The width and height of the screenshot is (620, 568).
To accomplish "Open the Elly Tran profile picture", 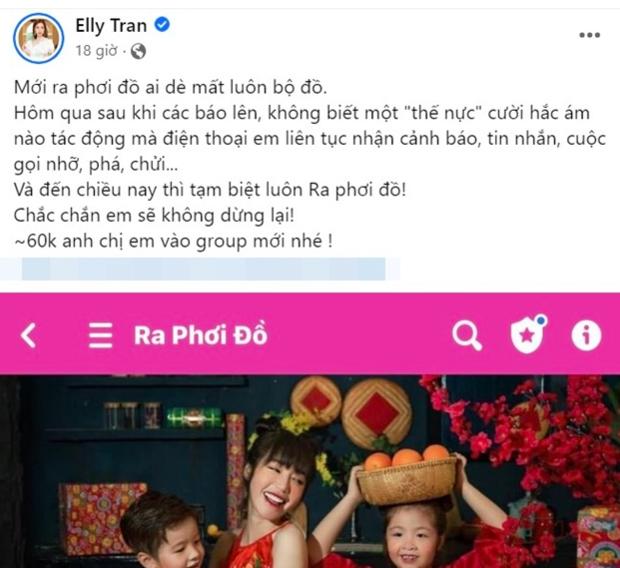I will click(x=38, y=38).
